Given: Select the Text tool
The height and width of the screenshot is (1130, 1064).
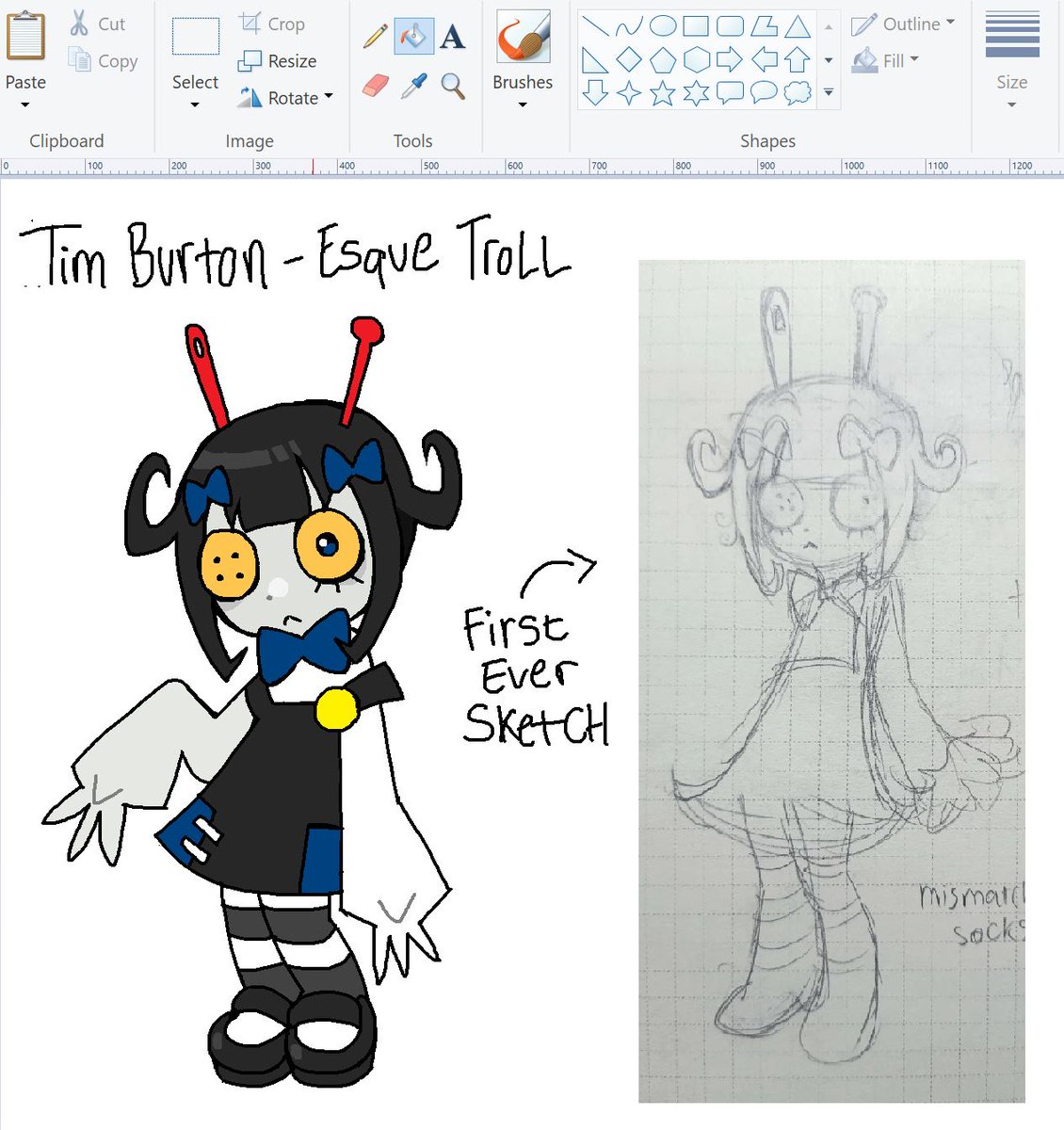Looking at the screenshot, I should tap(453, 36).
